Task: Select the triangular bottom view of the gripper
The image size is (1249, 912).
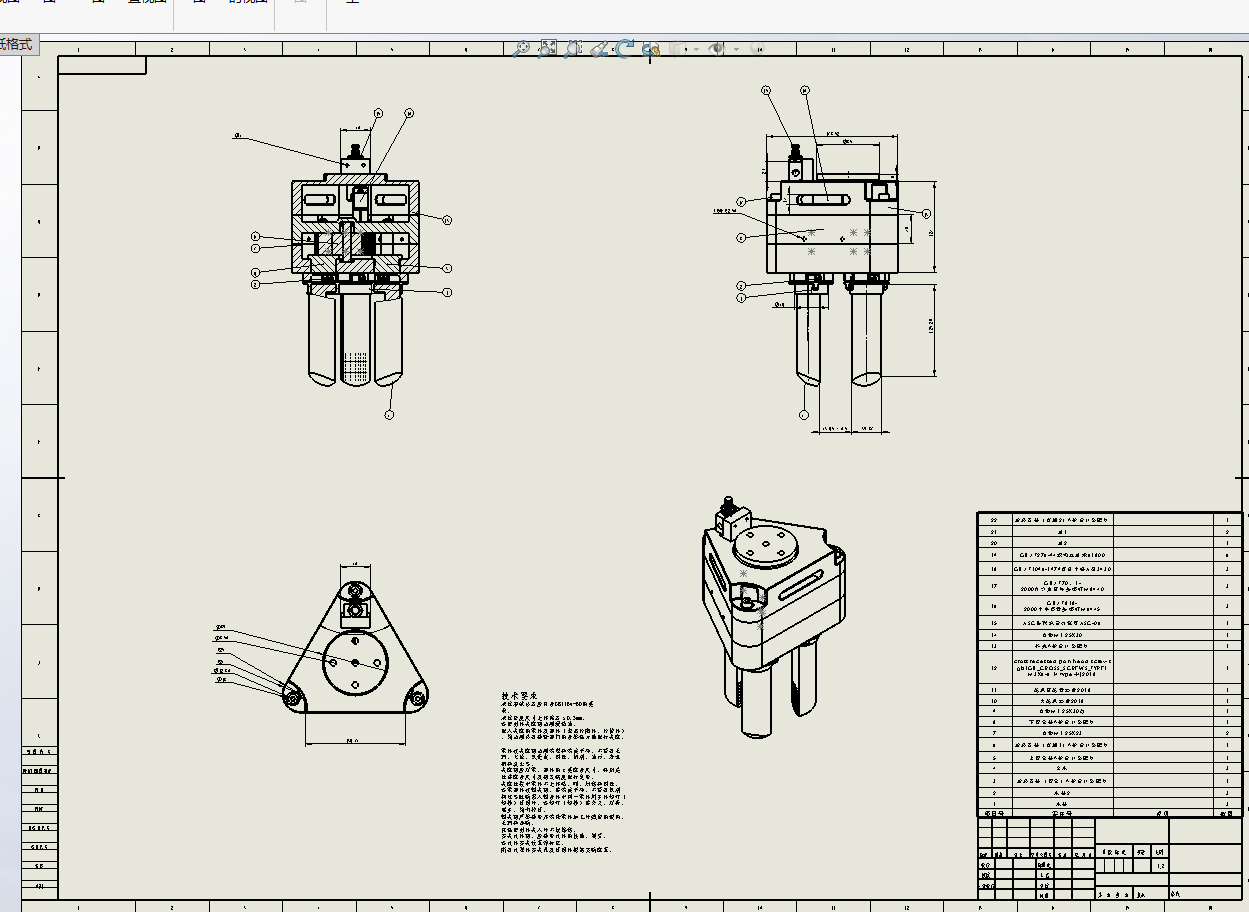Action: (x=355, y=650)
